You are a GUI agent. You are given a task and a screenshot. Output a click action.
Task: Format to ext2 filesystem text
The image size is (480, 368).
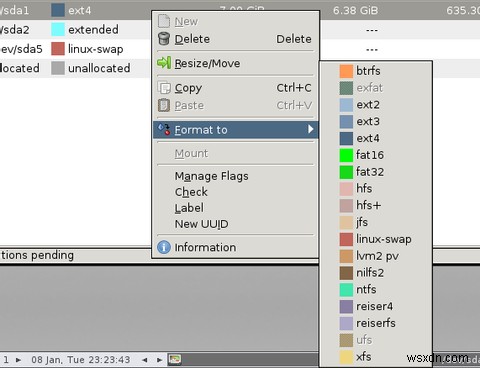point(368,105)
